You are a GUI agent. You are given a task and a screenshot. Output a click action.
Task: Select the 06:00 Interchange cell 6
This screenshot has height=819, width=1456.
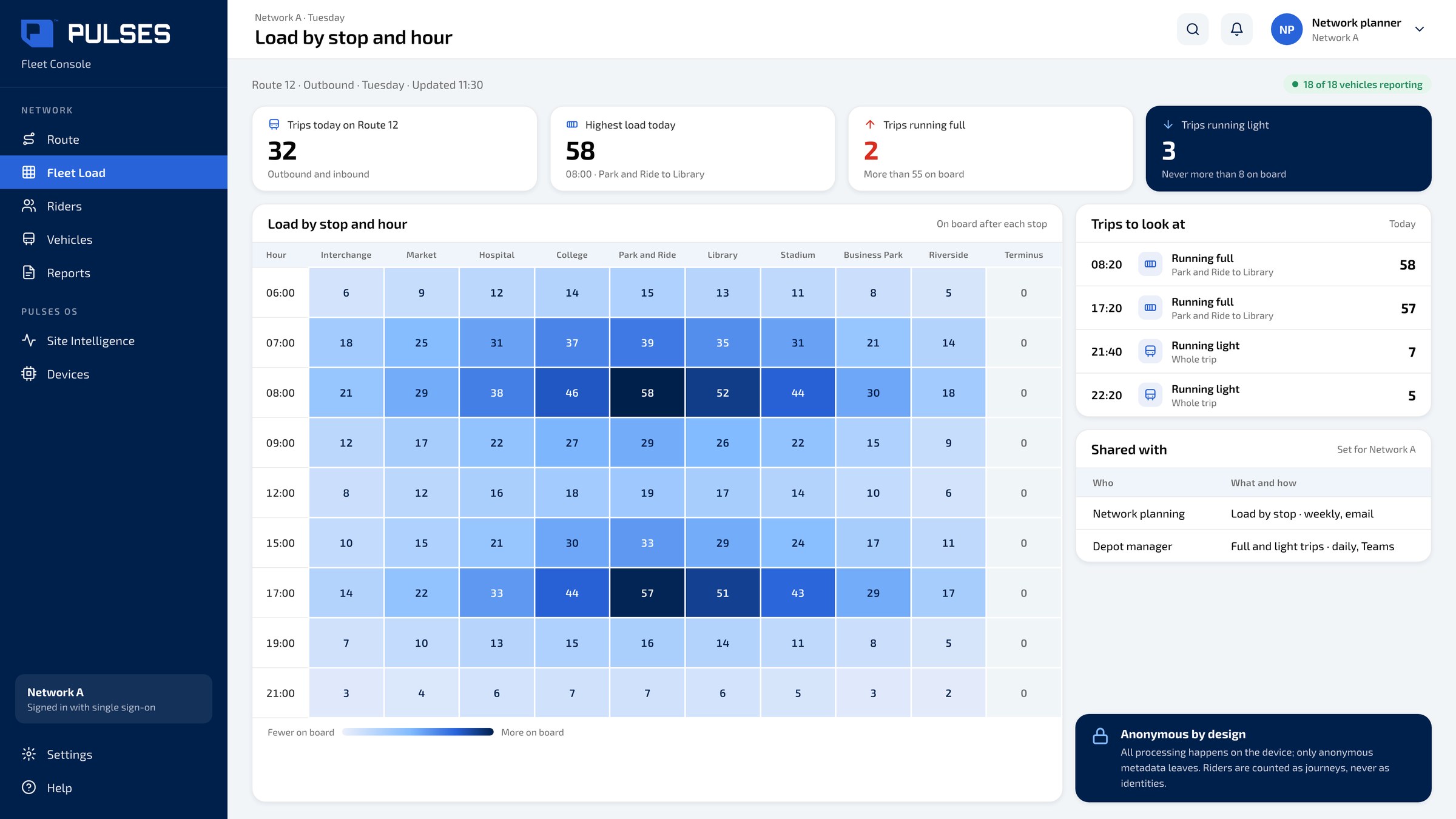coord(346,293)
